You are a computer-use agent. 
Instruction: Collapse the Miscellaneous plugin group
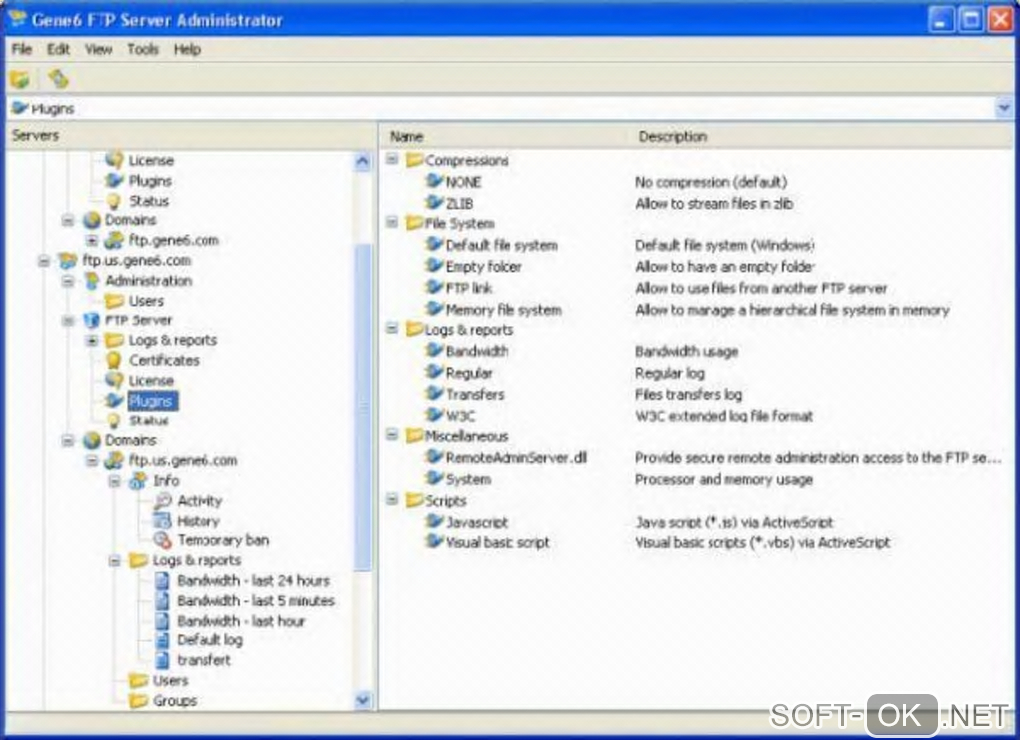pyautogui.click(x=392, y=435)
